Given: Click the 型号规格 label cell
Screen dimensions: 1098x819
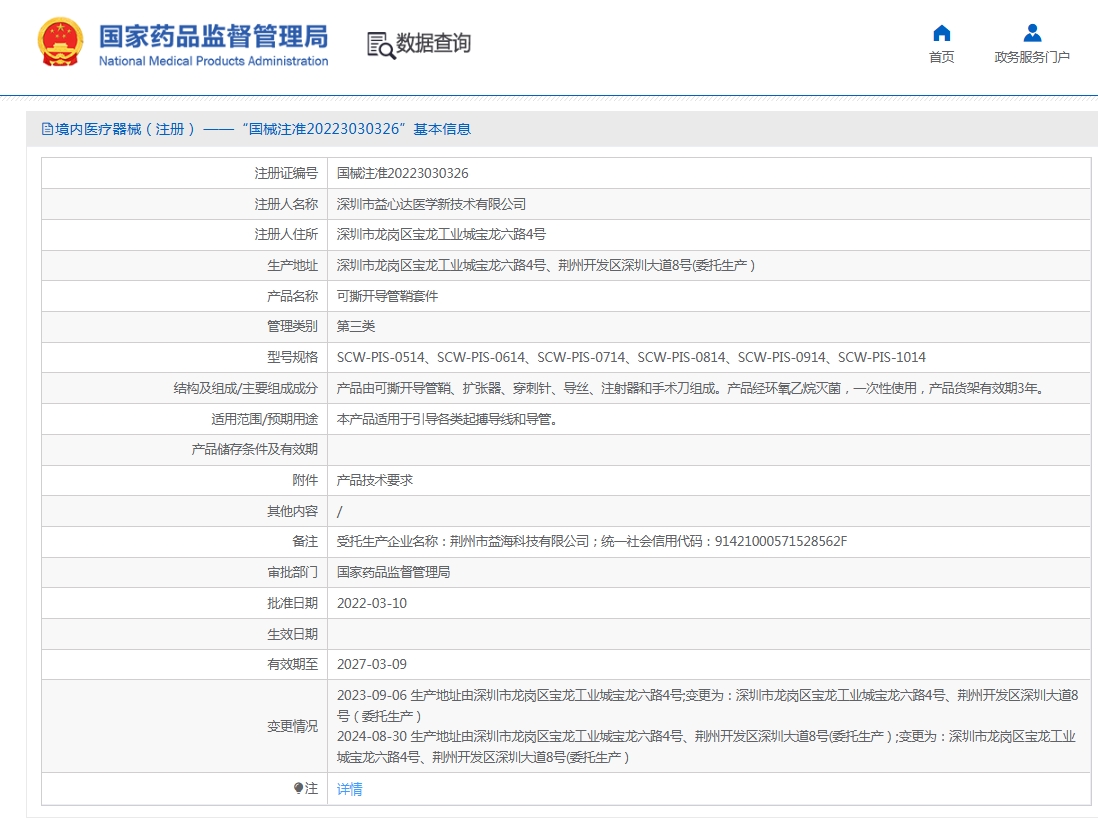Looking at the screenshot, I should pos(185,357).
